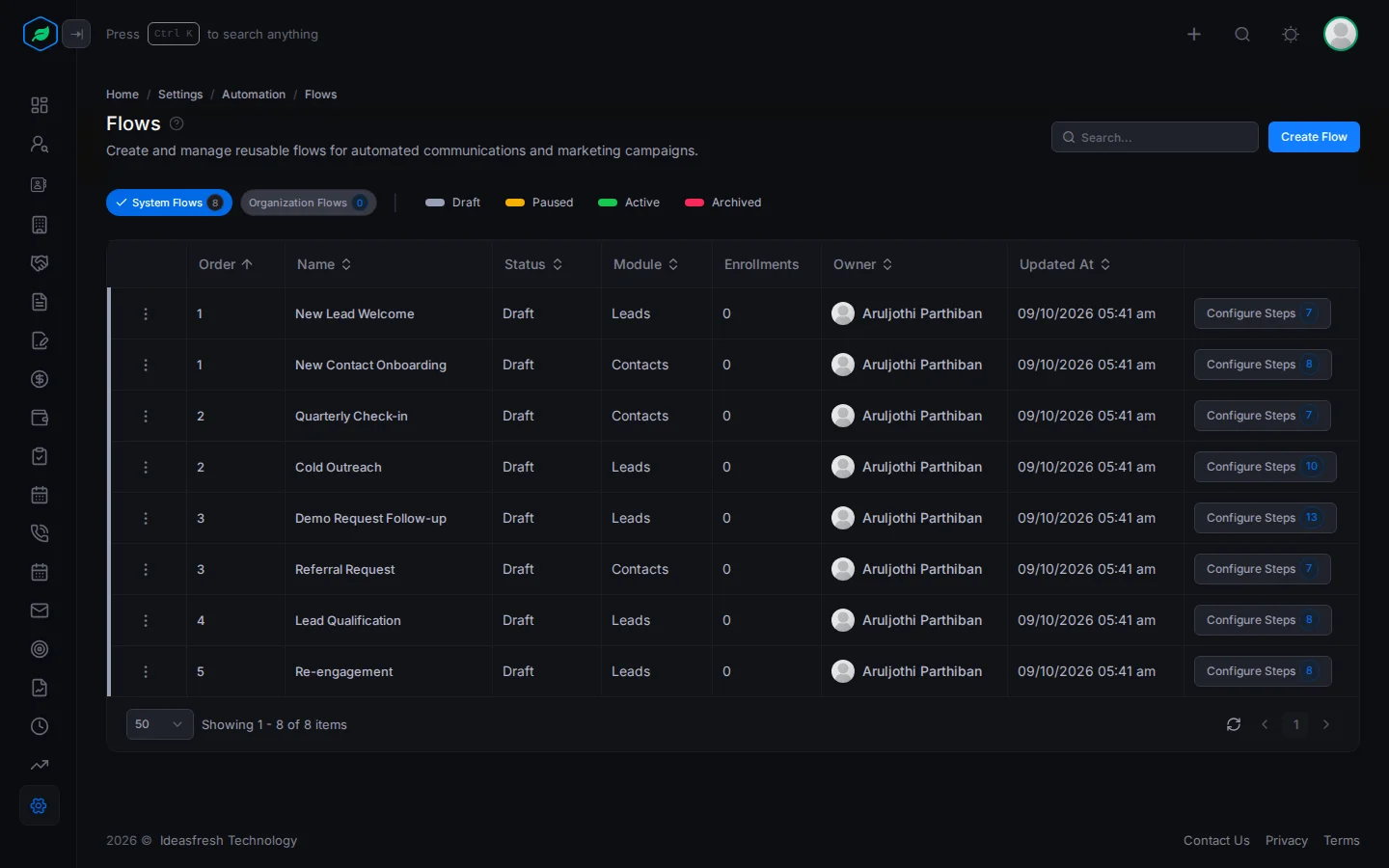The height and width of the screenshot is (868, 1389).
Task: Open the user profile avatar menu
Action: click(1341, 34)
